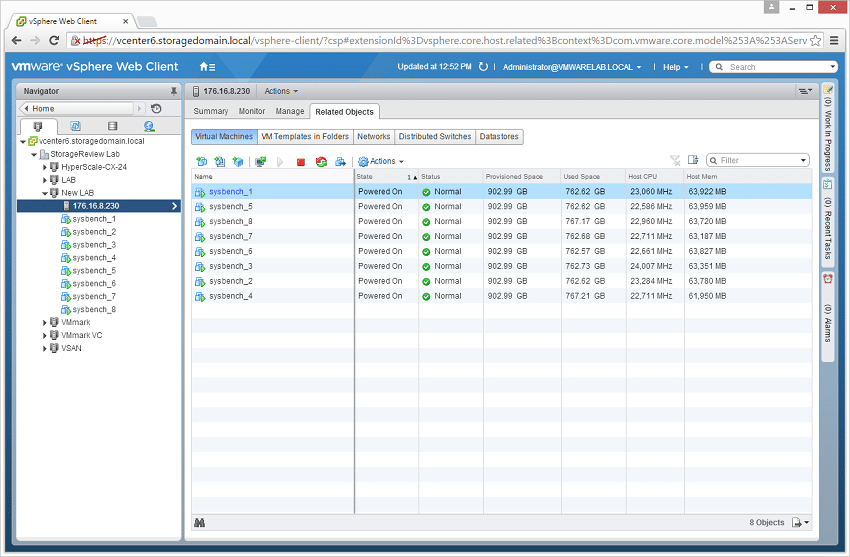Screen dimensions: 850x557
Task: Sort by the Used Space column header
Action: 593,177
